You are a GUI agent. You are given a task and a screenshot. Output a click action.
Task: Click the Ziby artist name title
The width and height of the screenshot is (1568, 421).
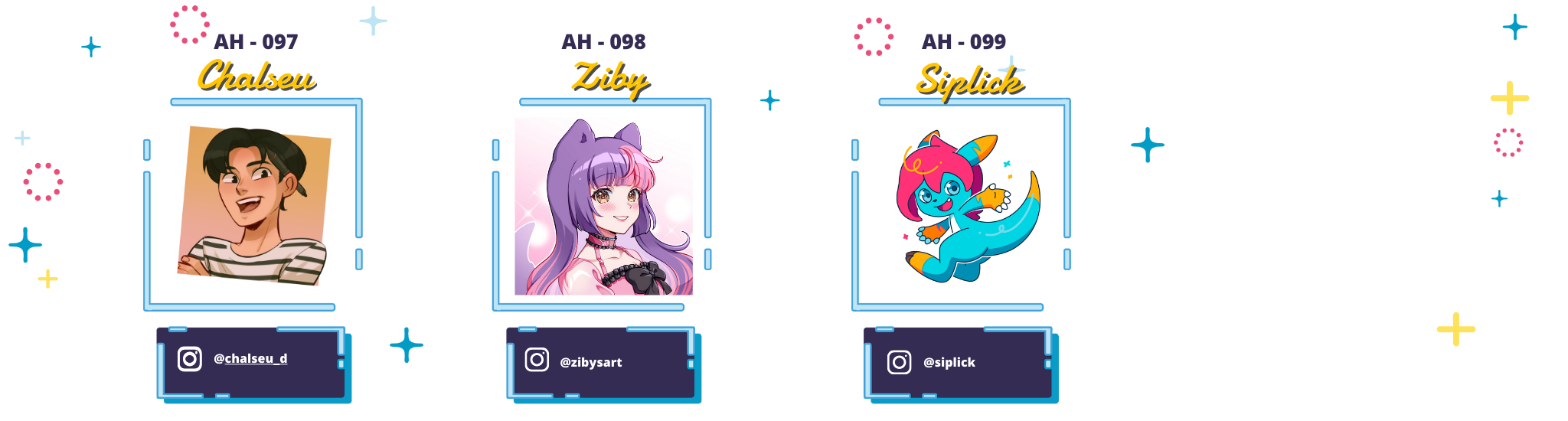click(x=611, y=79)
